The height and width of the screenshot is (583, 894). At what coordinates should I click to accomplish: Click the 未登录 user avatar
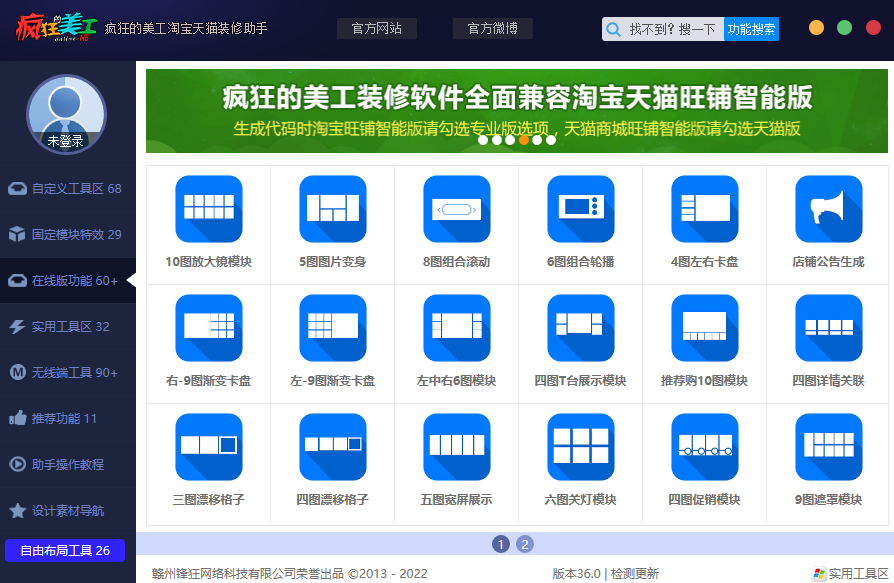coord(66,114)
